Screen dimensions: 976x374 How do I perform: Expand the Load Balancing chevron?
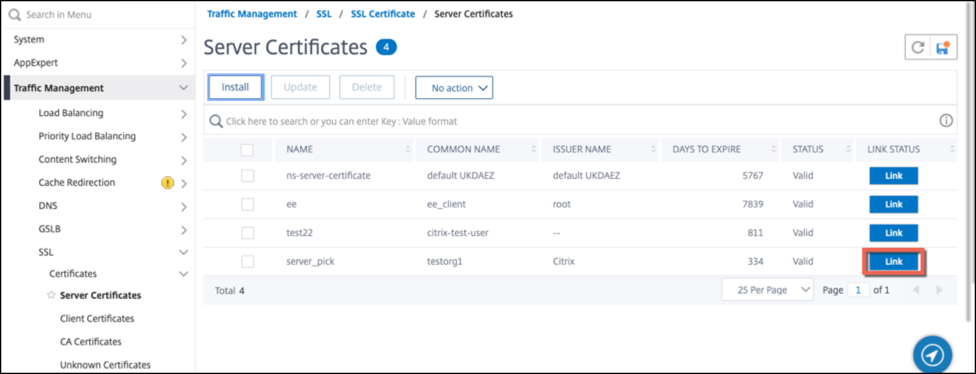pyautogui.click(x=183, y=114)
